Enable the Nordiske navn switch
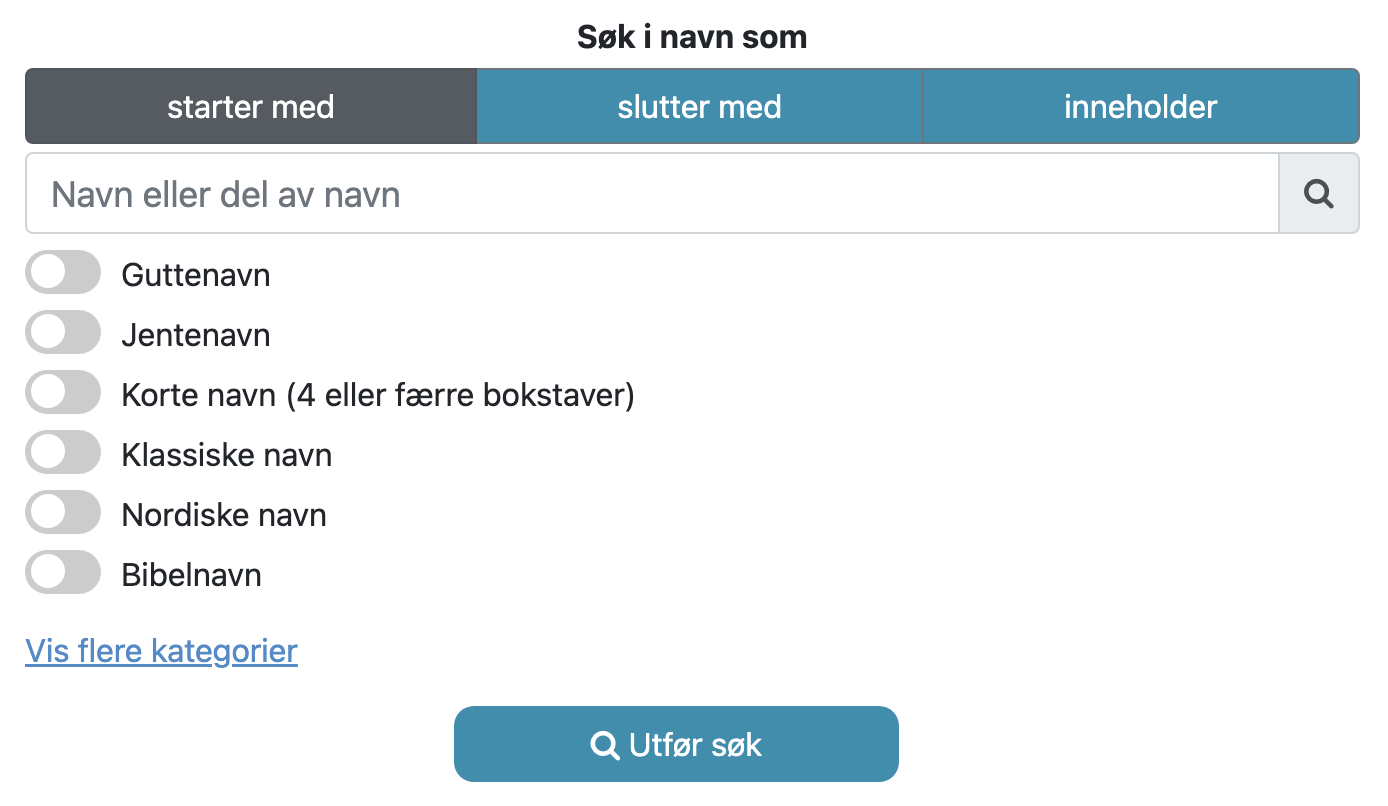1388x806 pixels. point(63,512)
